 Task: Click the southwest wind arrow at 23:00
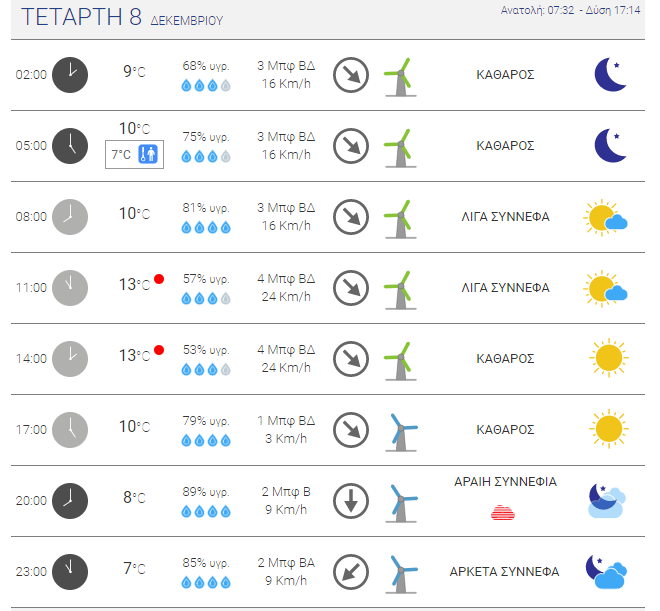click(x=351, y=572)
